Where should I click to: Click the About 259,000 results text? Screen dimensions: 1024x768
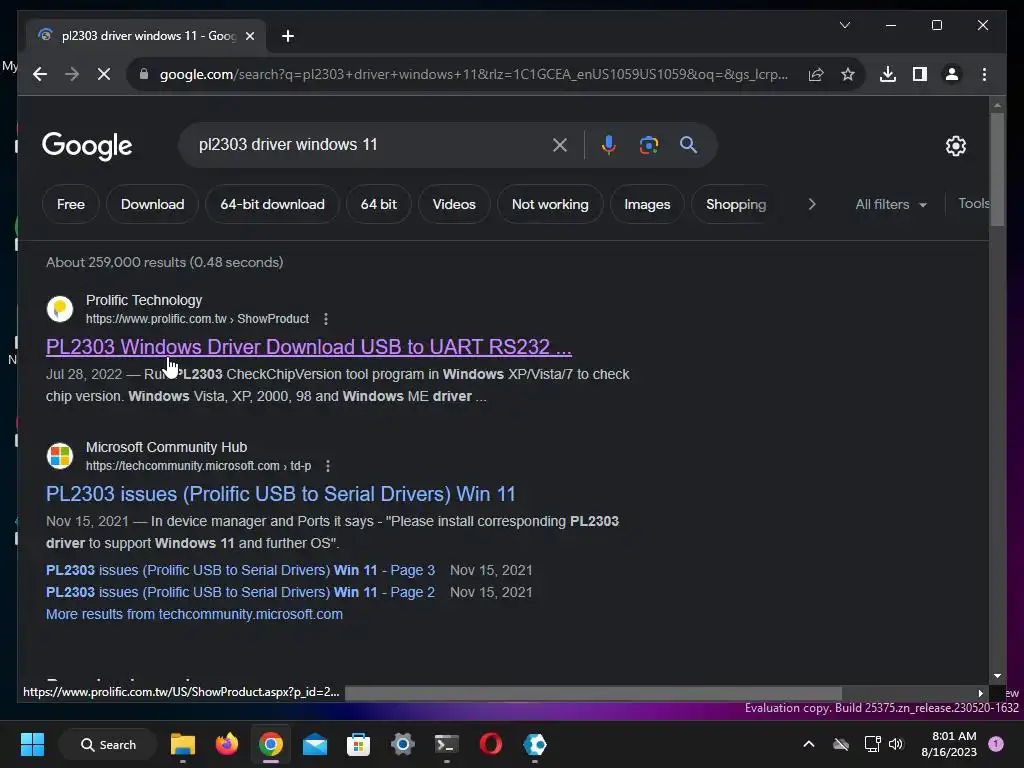[x=165, y=263]
